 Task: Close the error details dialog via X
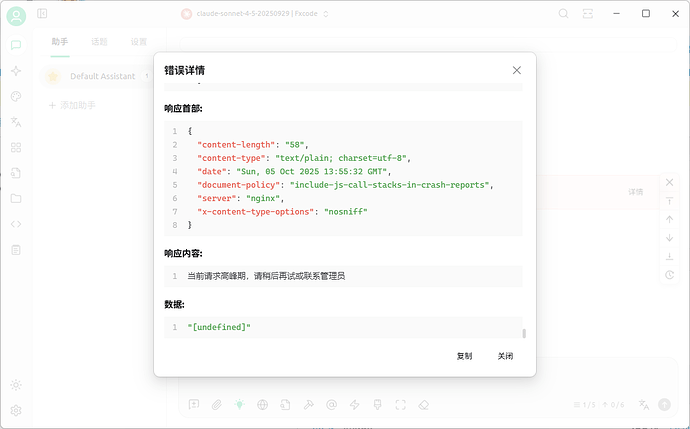pyautogui.click(x=517, y=70)
